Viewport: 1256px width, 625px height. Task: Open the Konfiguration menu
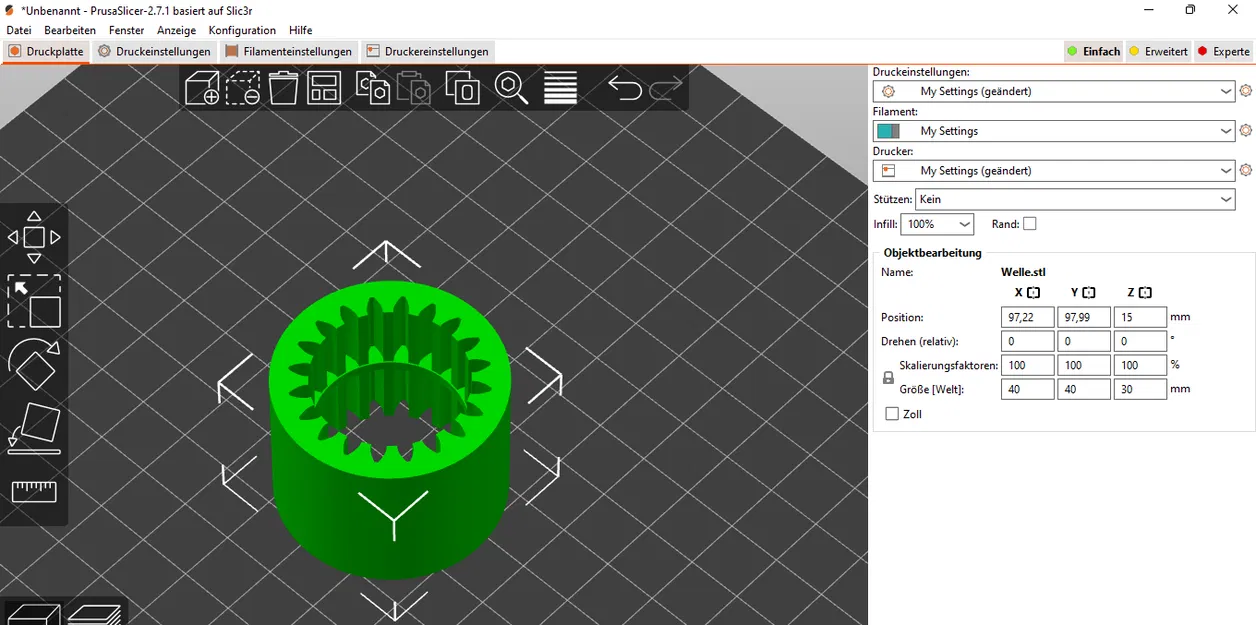pyautogui.click(x=242, y=31)
